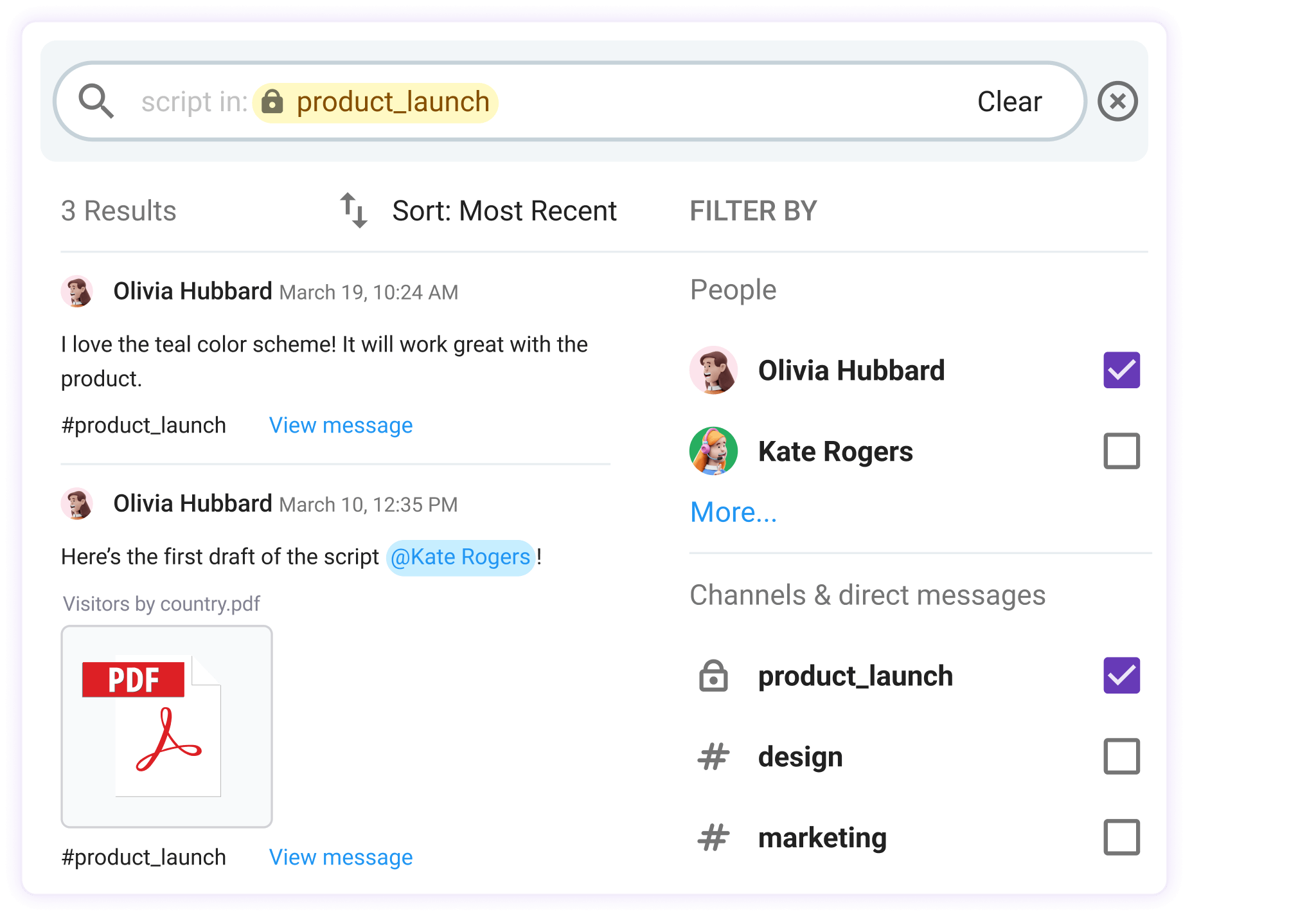Viewport: 1316px width, 916px height.
Task: Click the hashtag icon beside design
Action: 713,757
